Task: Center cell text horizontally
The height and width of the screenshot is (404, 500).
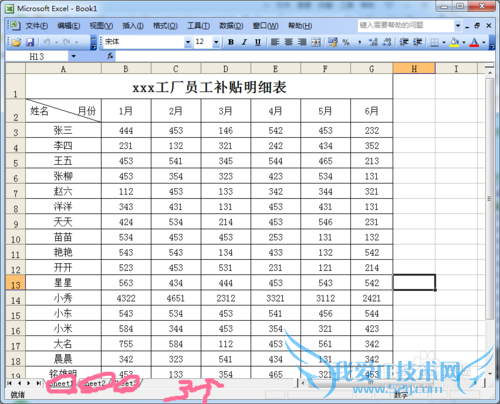Action: click(289, 42)
